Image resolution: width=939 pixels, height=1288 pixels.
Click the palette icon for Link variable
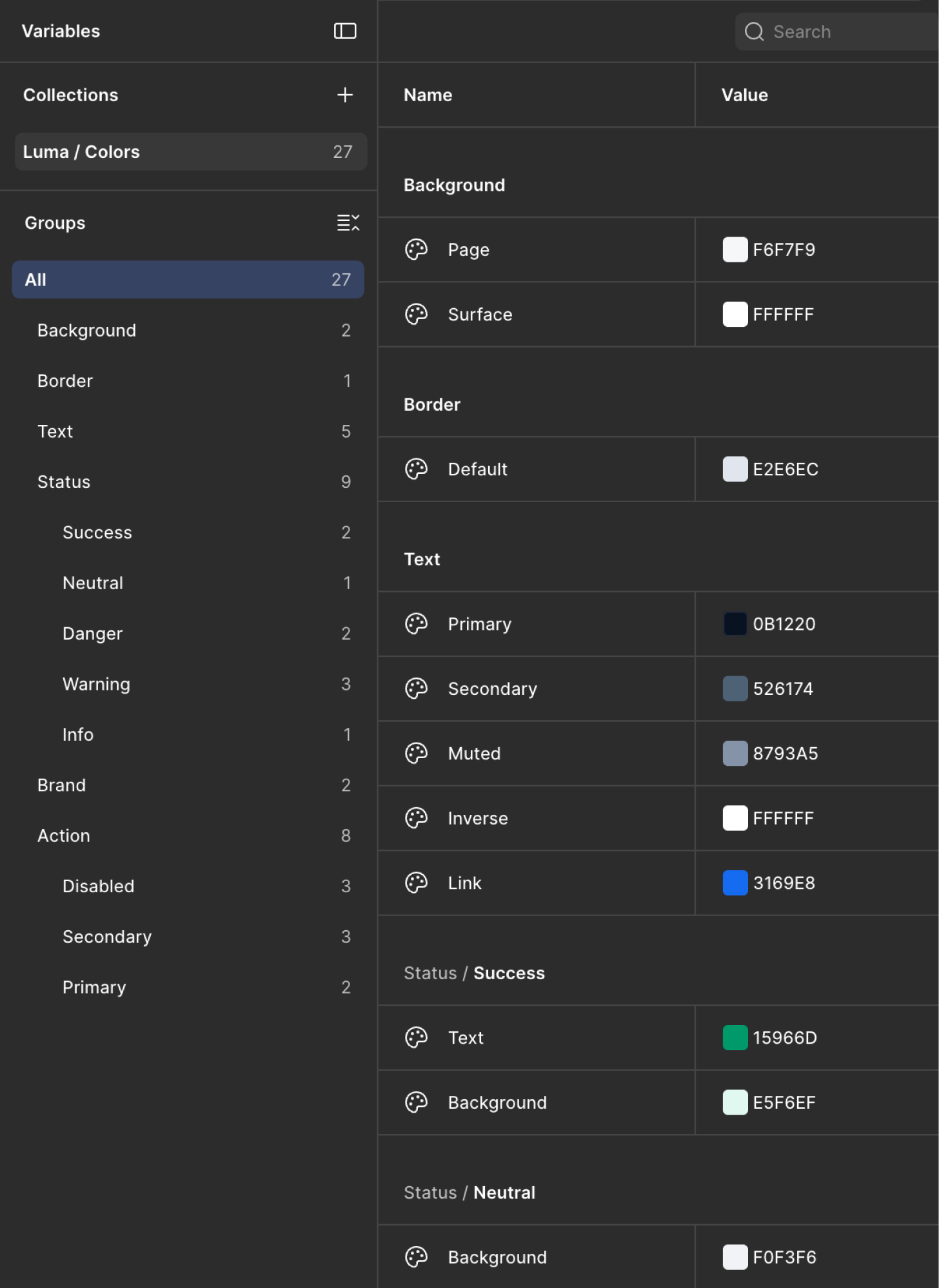point(416,883)
